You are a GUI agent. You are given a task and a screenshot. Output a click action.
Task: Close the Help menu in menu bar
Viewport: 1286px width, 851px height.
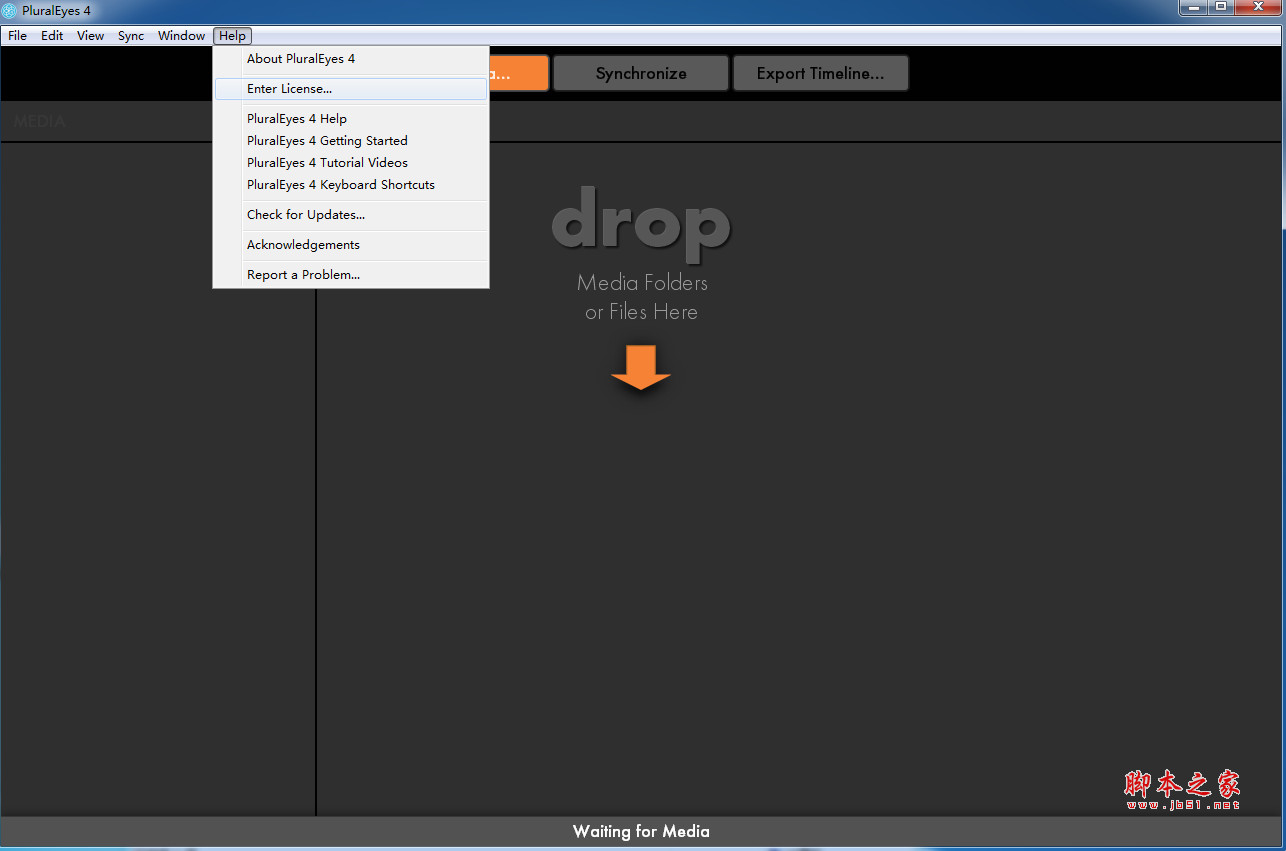(x=232, y=36)
